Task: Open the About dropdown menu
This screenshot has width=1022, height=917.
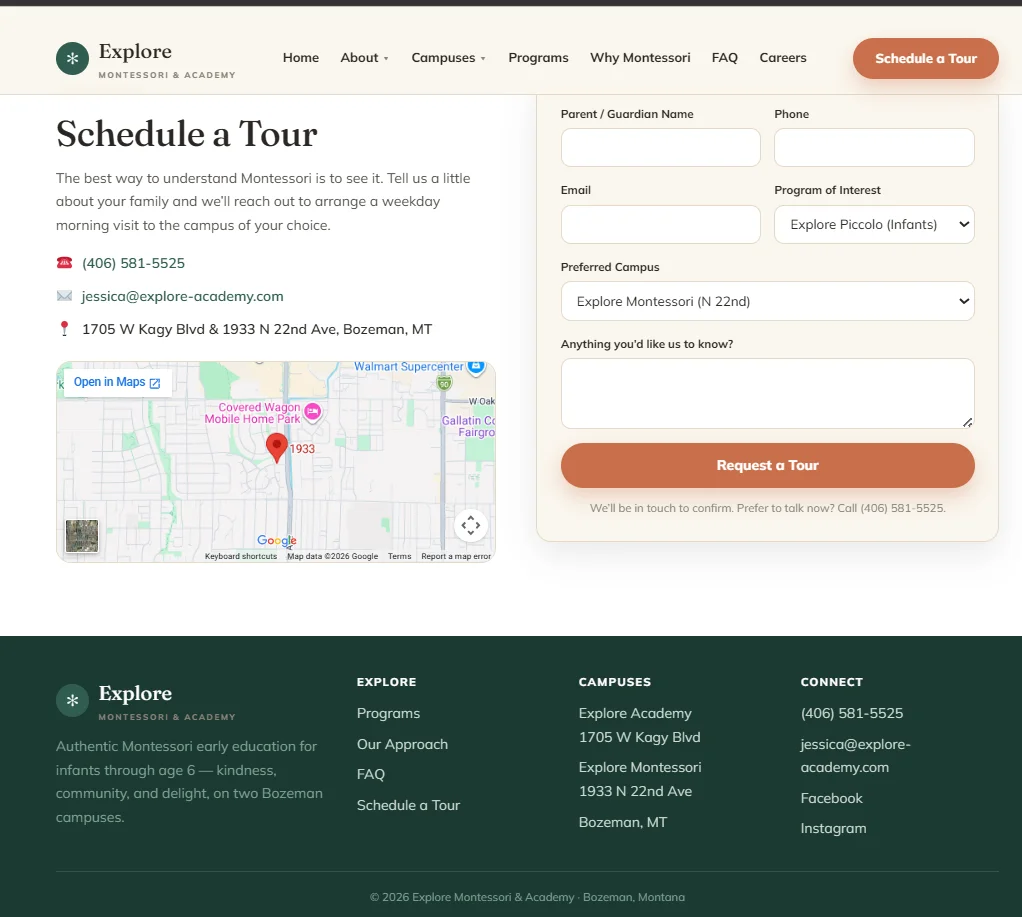Action: [364, 58]
